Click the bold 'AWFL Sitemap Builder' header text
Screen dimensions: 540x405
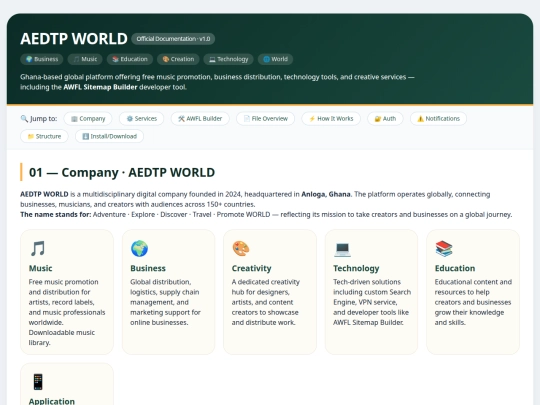[x=100, y=87]
